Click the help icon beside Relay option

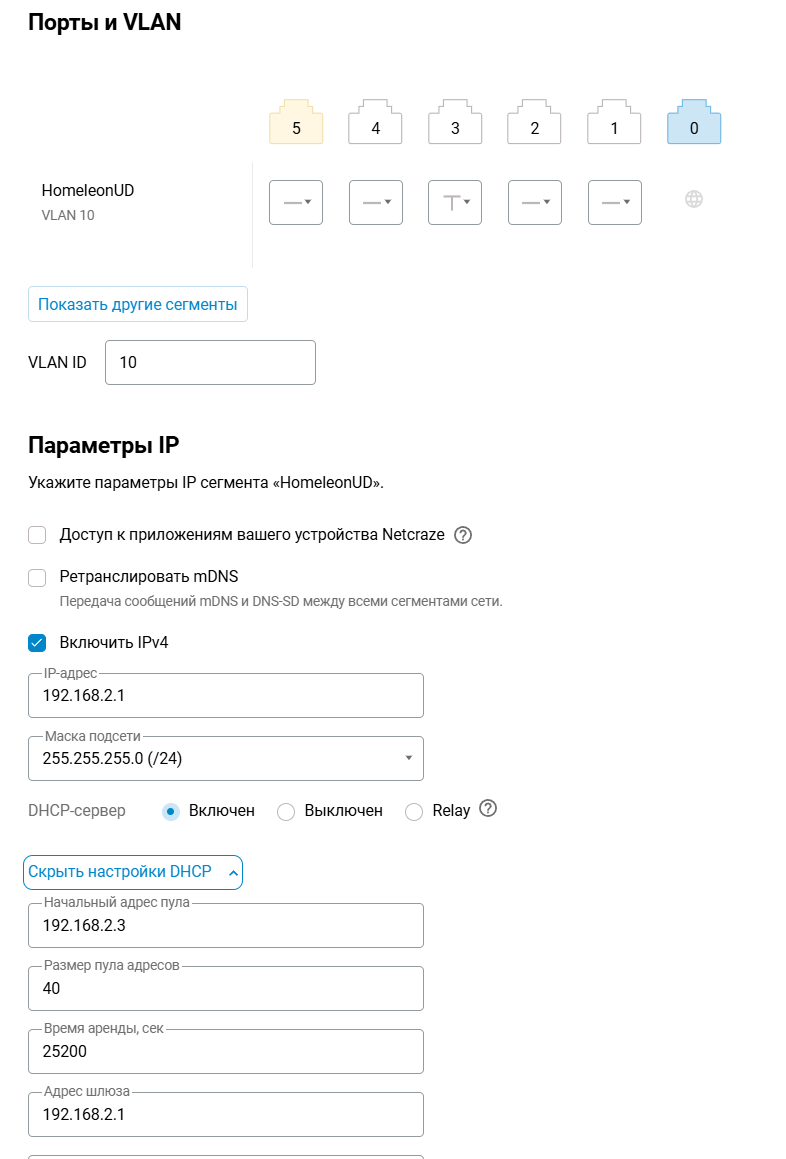pyautogui.click(x=488, y=809)
